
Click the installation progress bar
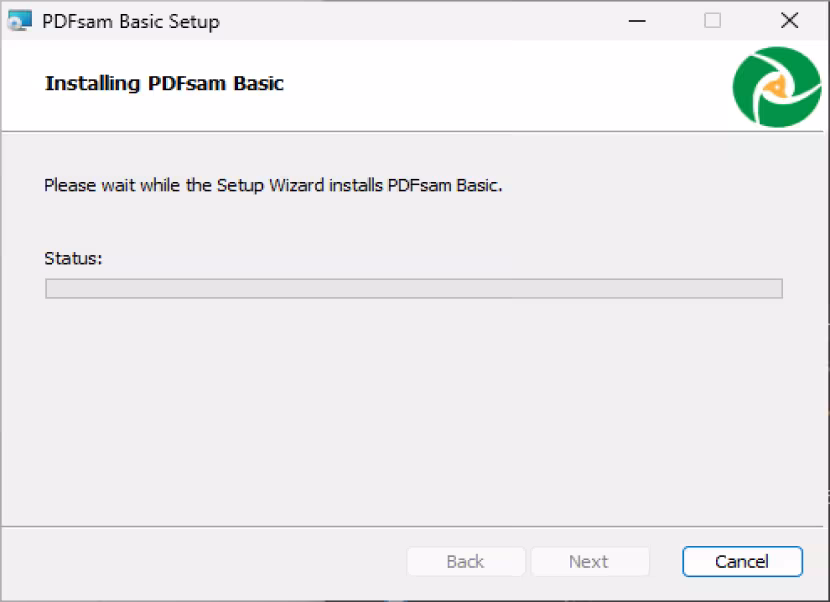pos(414,289)
